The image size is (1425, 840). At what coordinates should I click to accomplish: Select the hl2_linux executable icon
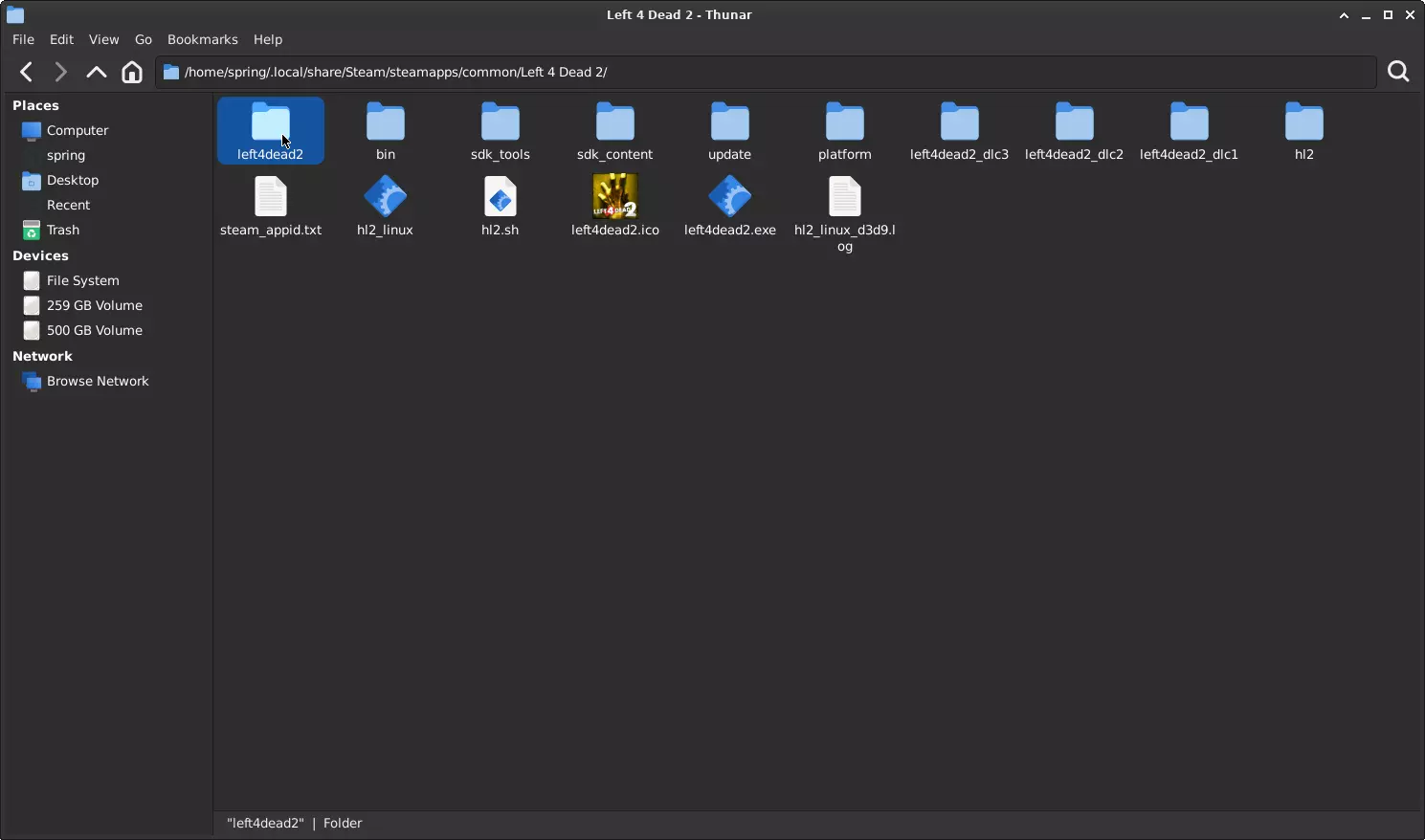coord(385,198)
